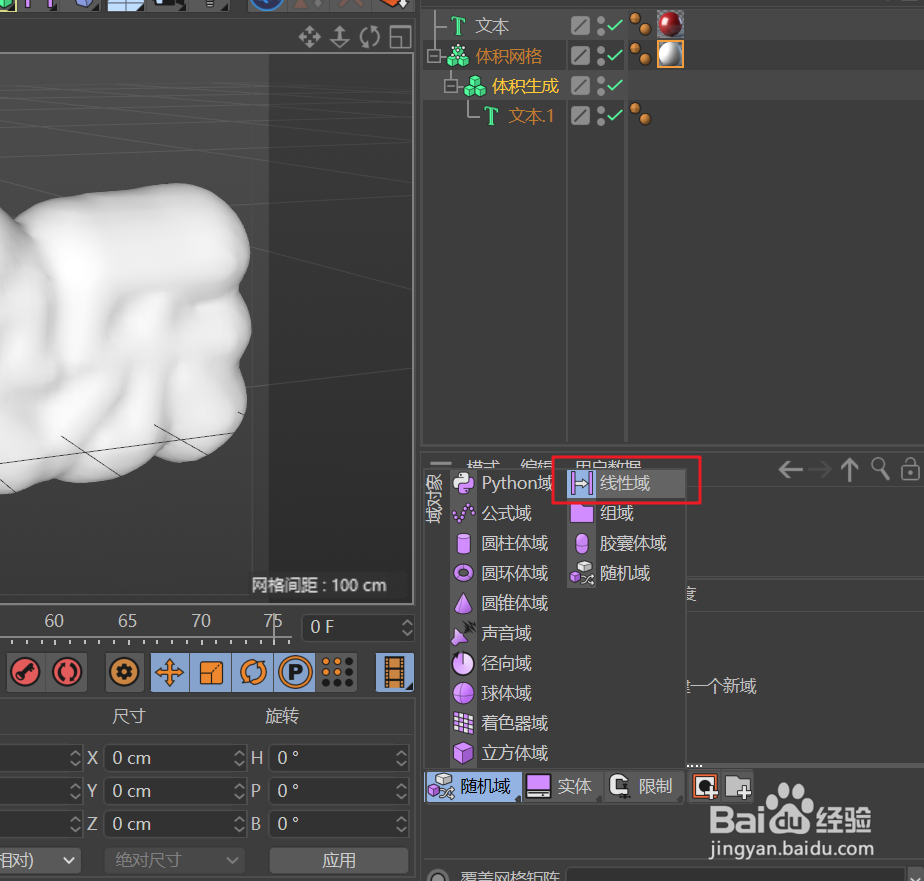Click the red material sphere thumbnail

tap(670, 23)
